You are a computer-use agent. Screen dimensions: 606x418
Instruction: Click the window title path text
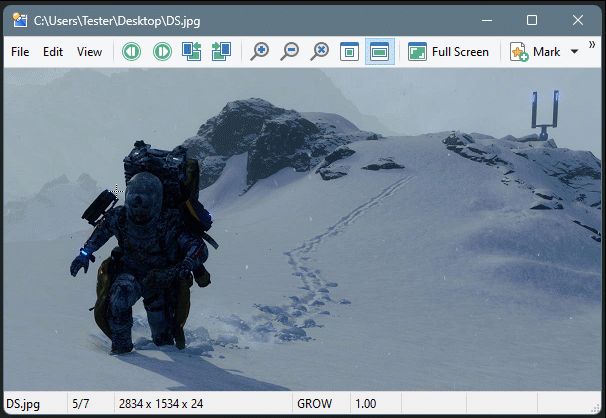click(117, 20)
